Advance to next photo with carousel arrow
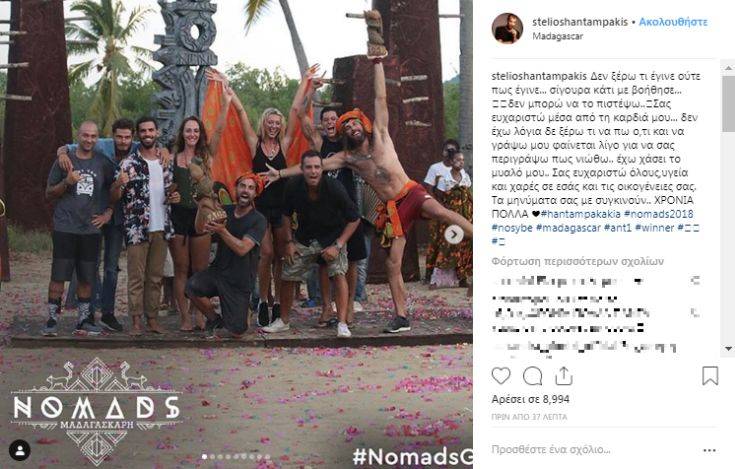The image size is (735, 469). point(454,234)
